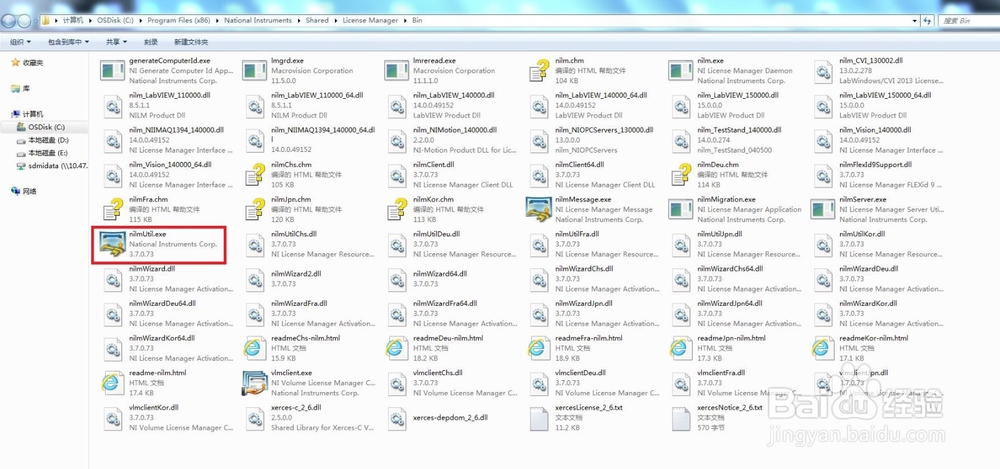Select the lmreread.exe file icon

[397, 70]
